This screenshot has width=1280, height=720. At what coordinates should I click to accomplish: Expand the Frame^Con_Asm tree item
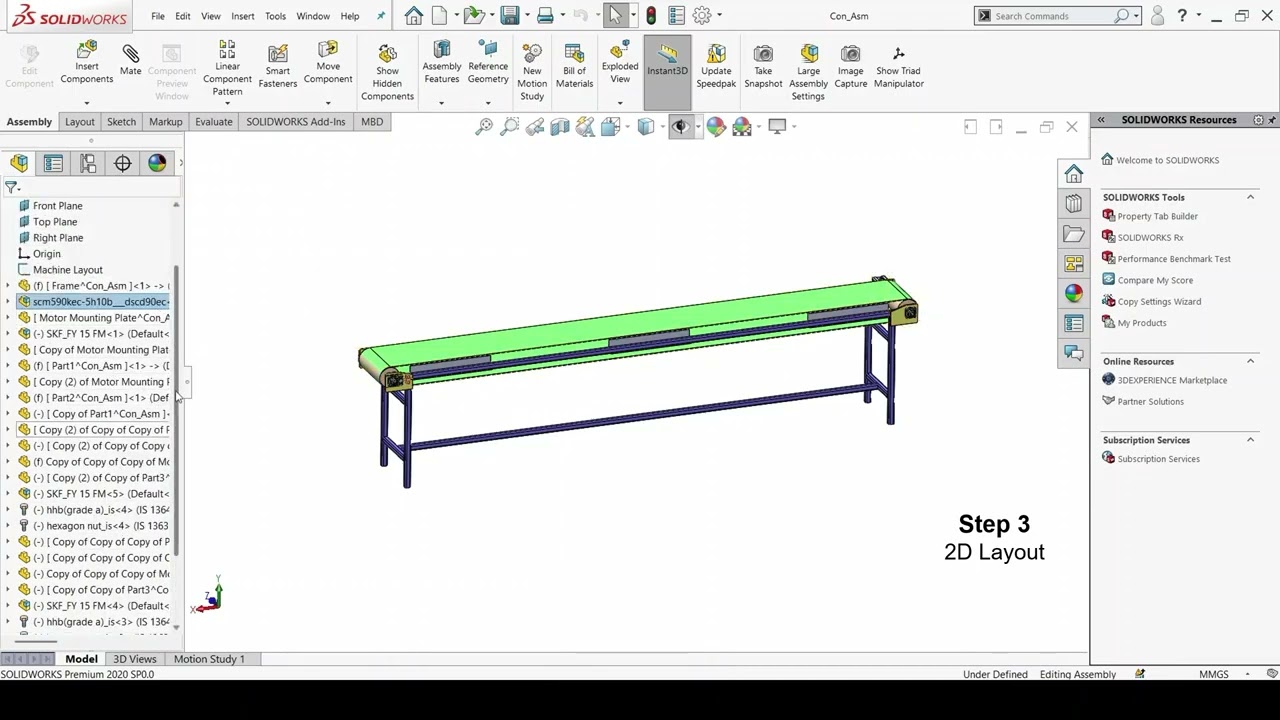point(8,286)
